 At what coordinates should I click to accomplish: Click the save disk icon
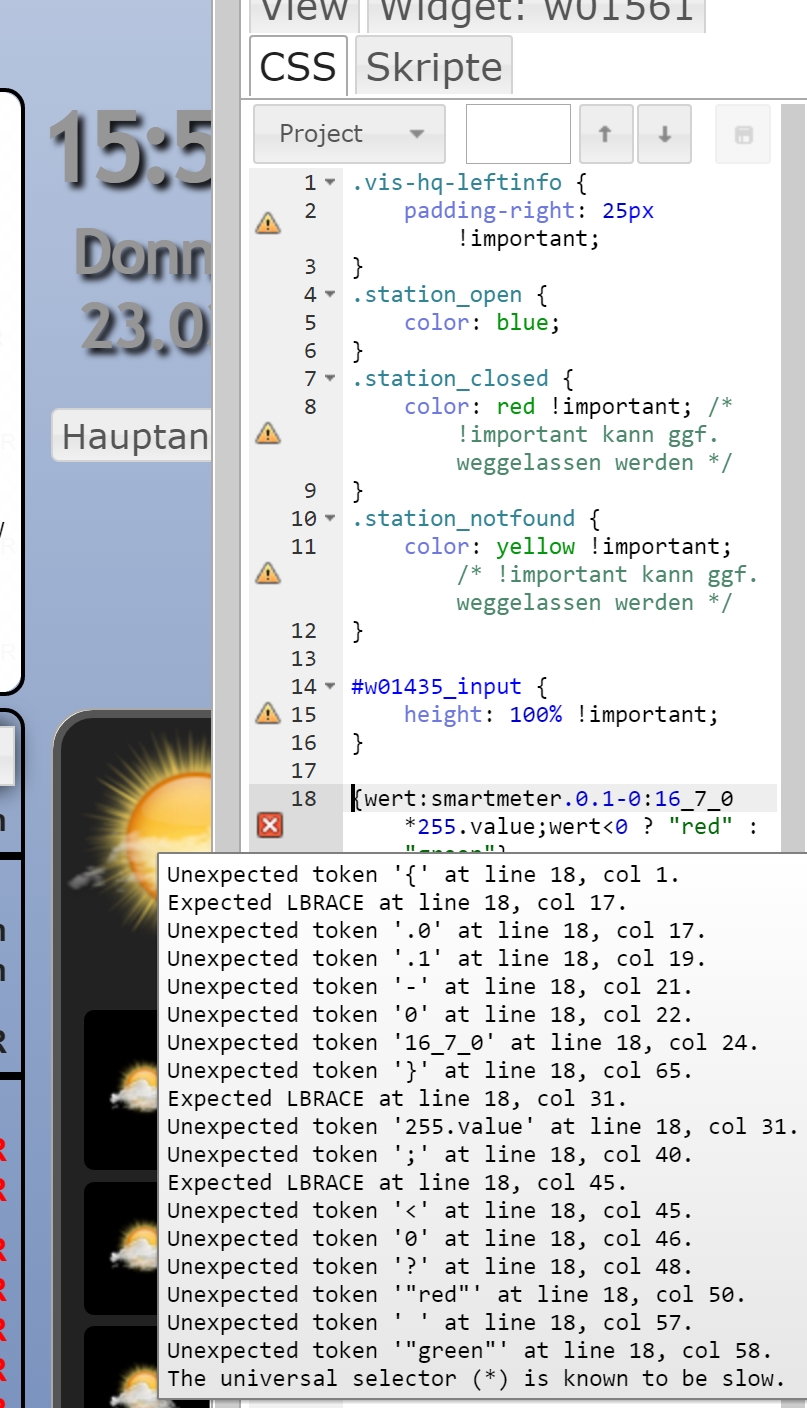743,135
